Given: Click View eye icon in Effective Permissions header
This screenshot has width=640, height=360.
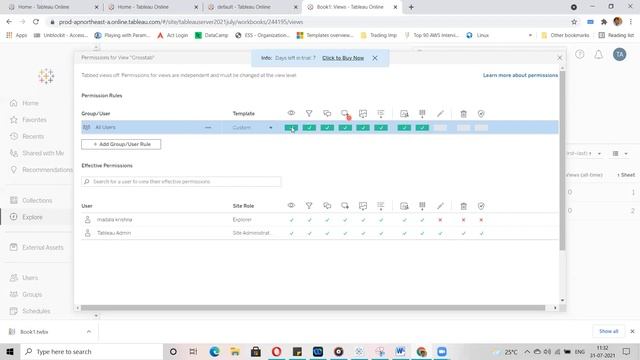Looking at the screenshot, I should click(291, 206).
